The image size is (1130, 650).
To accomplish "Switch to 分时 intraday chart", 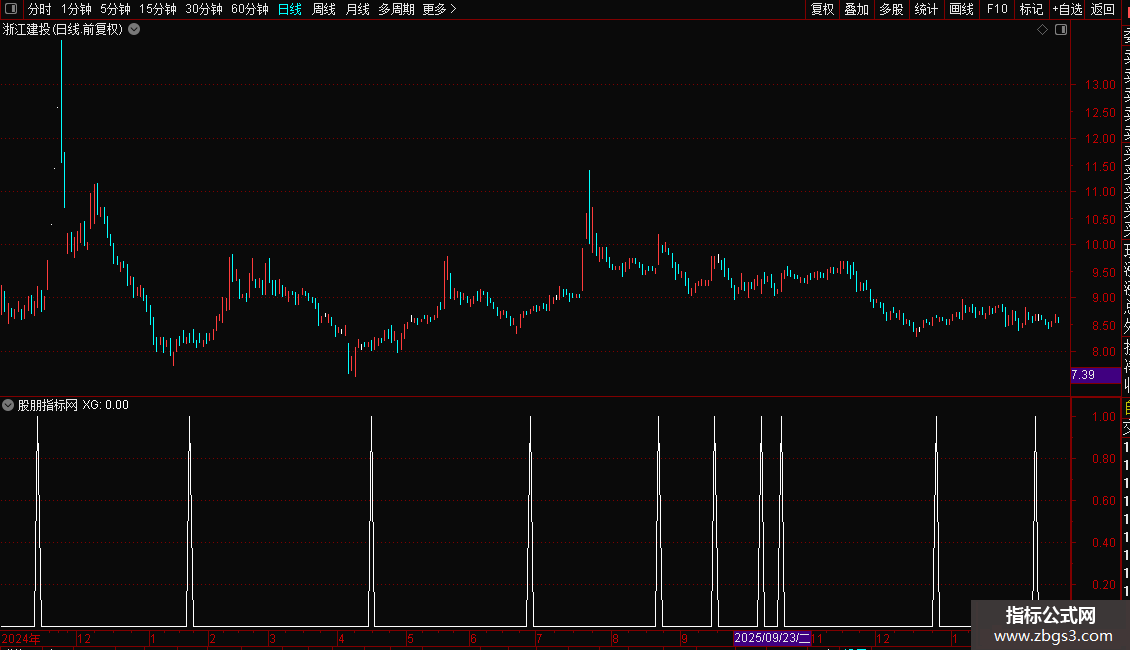I will 40,9.
